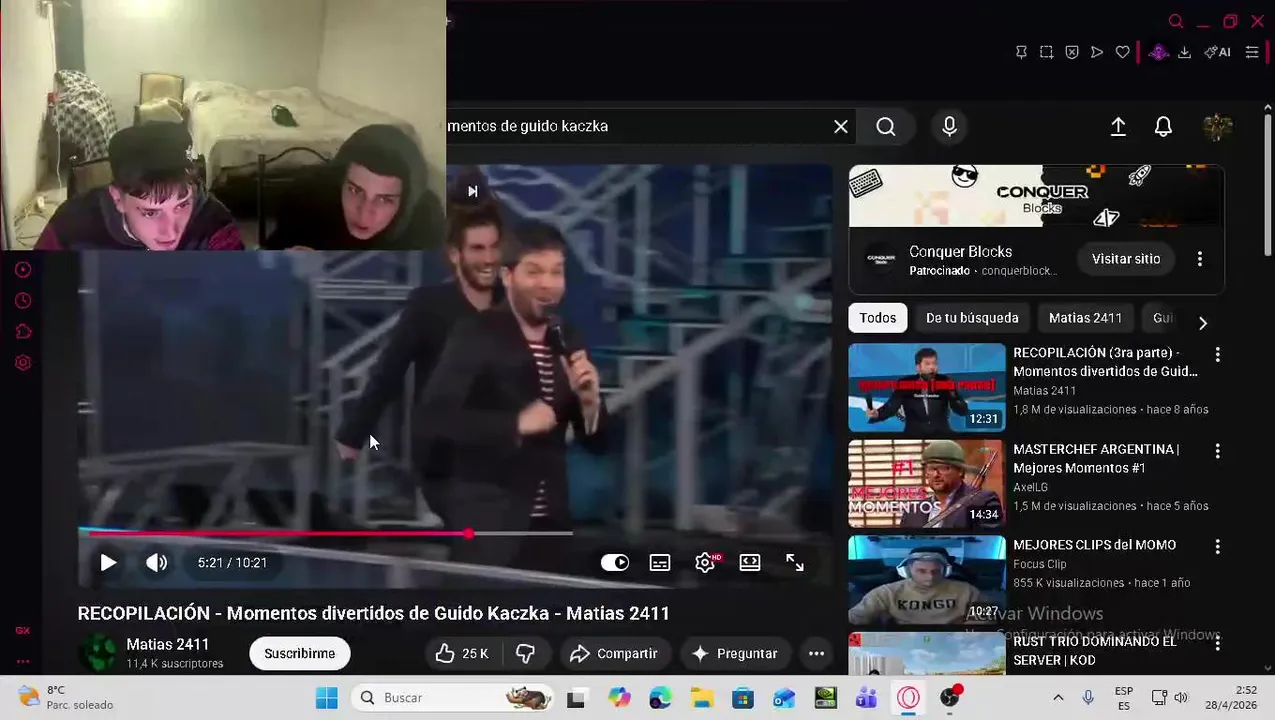Open options for MASTERCHEF ARGENTINA video
This screenshot has width=1275, height=720.
(x=1217, y=451)
